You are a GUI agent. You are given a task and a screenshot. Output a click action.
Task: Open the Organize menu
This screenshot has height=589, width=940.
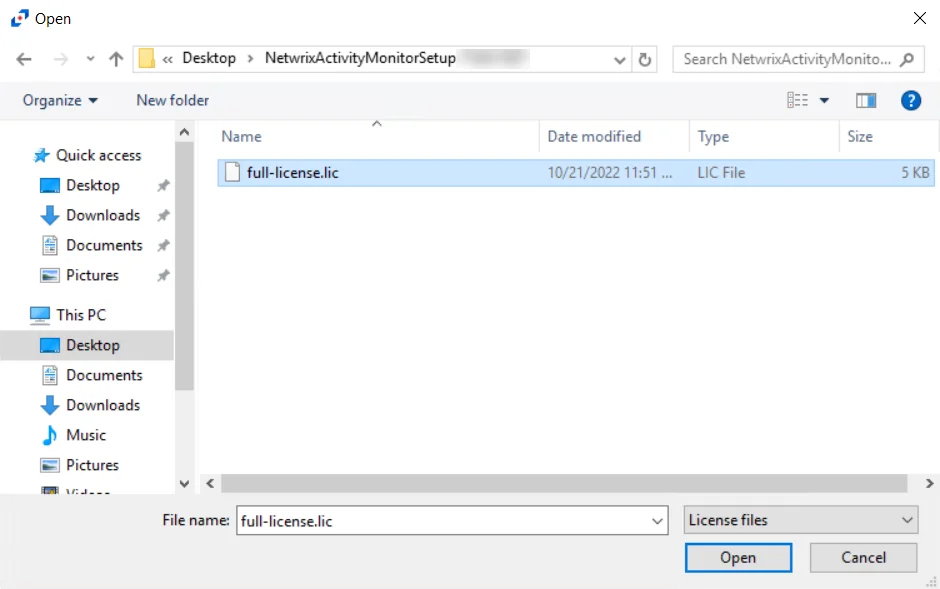[60, 100]
